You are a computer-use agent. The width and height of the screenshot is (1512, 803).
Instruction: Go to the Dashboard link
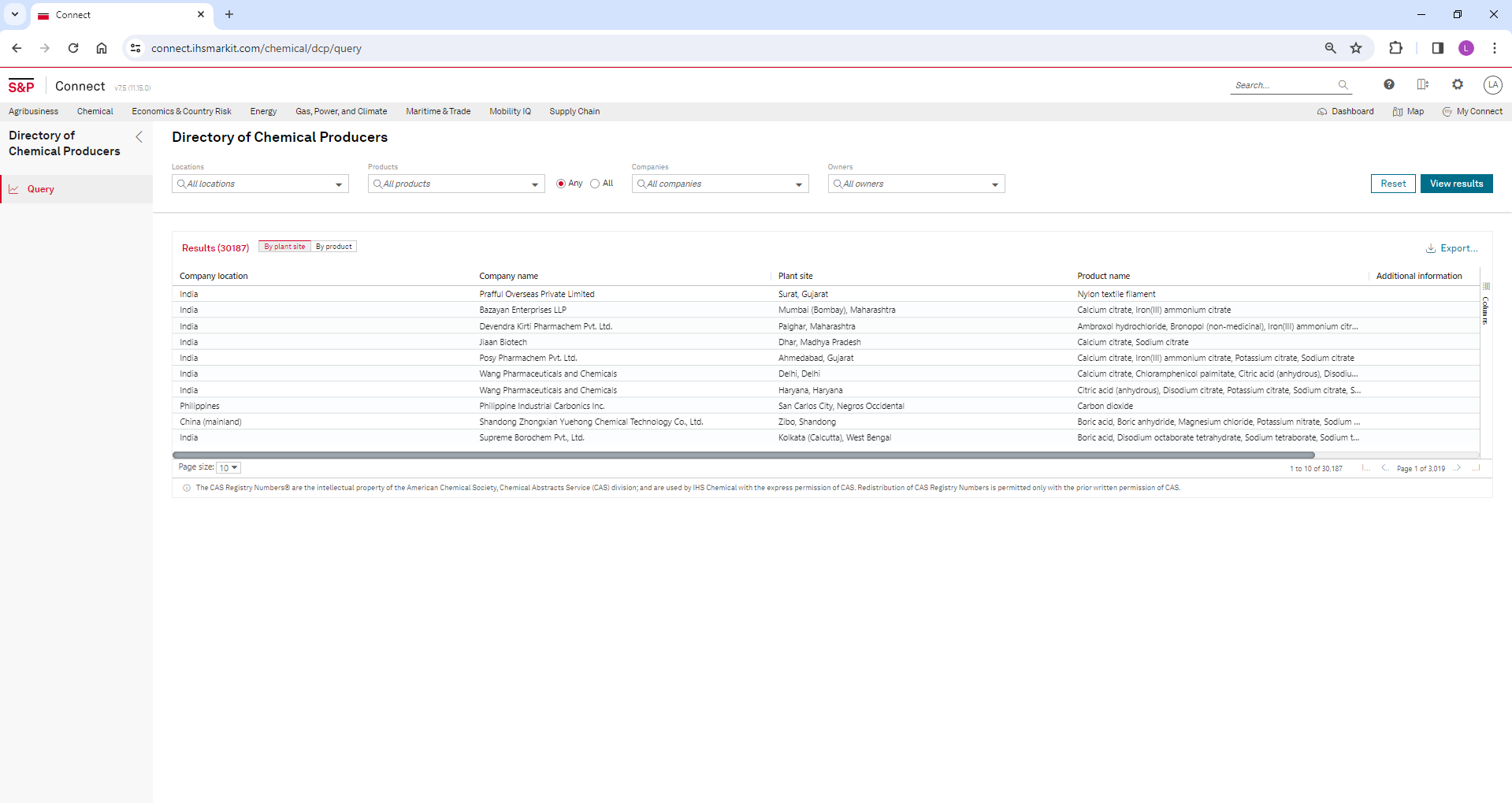click(x=1345, y=112)
